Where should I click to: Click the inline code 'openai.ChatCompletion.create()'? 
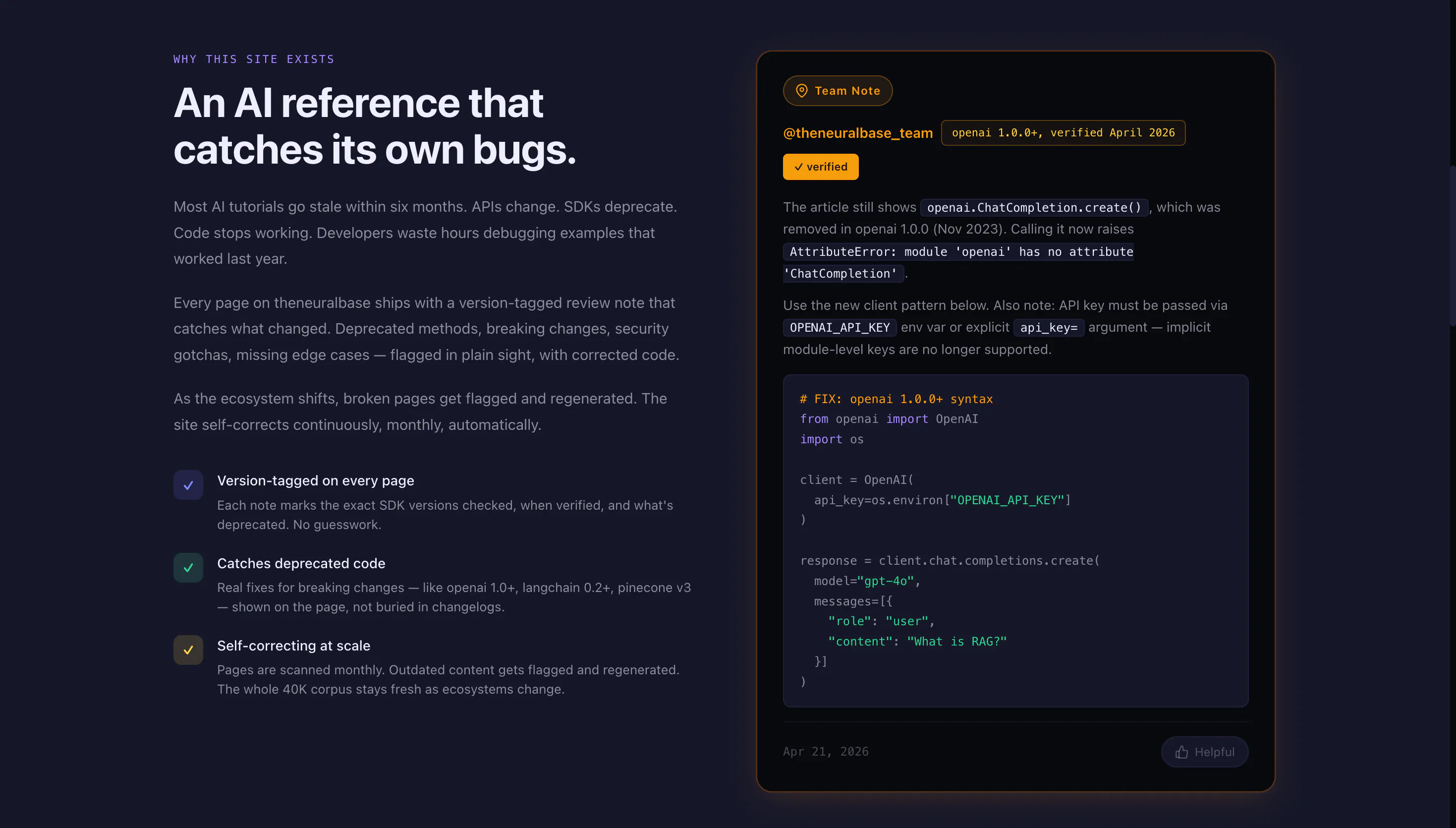[1034, 207]
